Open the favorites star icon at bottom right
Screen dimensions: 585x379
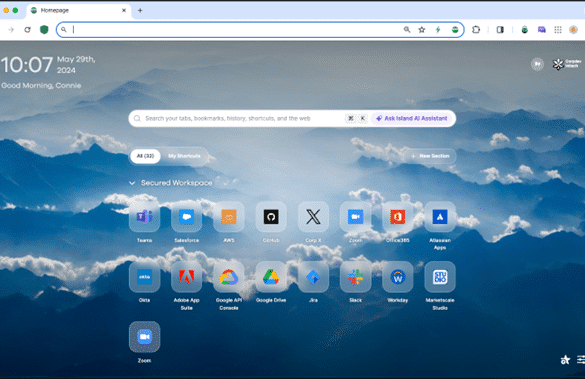click(565, 360)
